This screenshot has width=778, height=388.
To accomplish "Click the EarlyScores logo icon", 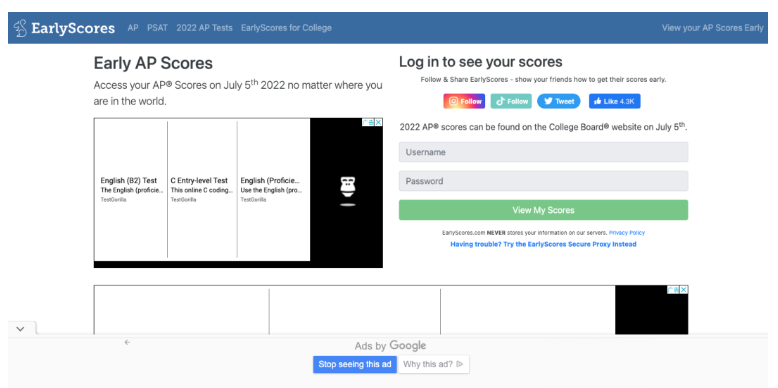I will (20, 28).
